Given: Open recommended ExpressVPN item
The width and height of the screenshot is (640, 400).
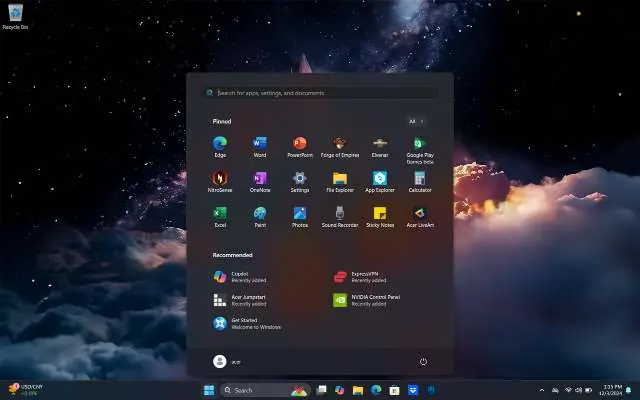Looking at the screenshot, I should (x=360, y=277).
